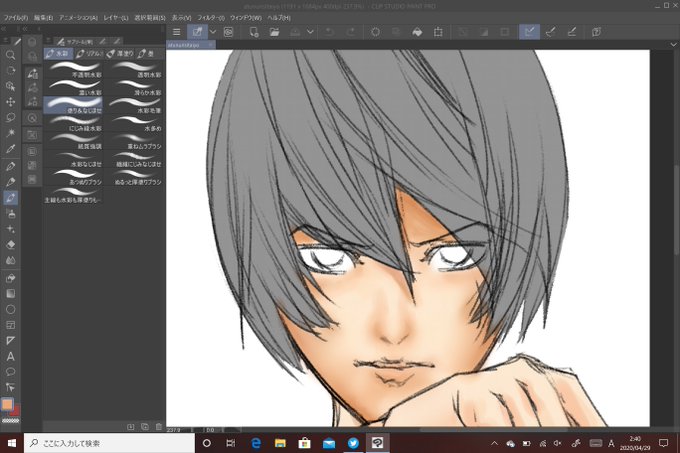Switch to the リアル水彩 brush tab

tap(89, 53)
